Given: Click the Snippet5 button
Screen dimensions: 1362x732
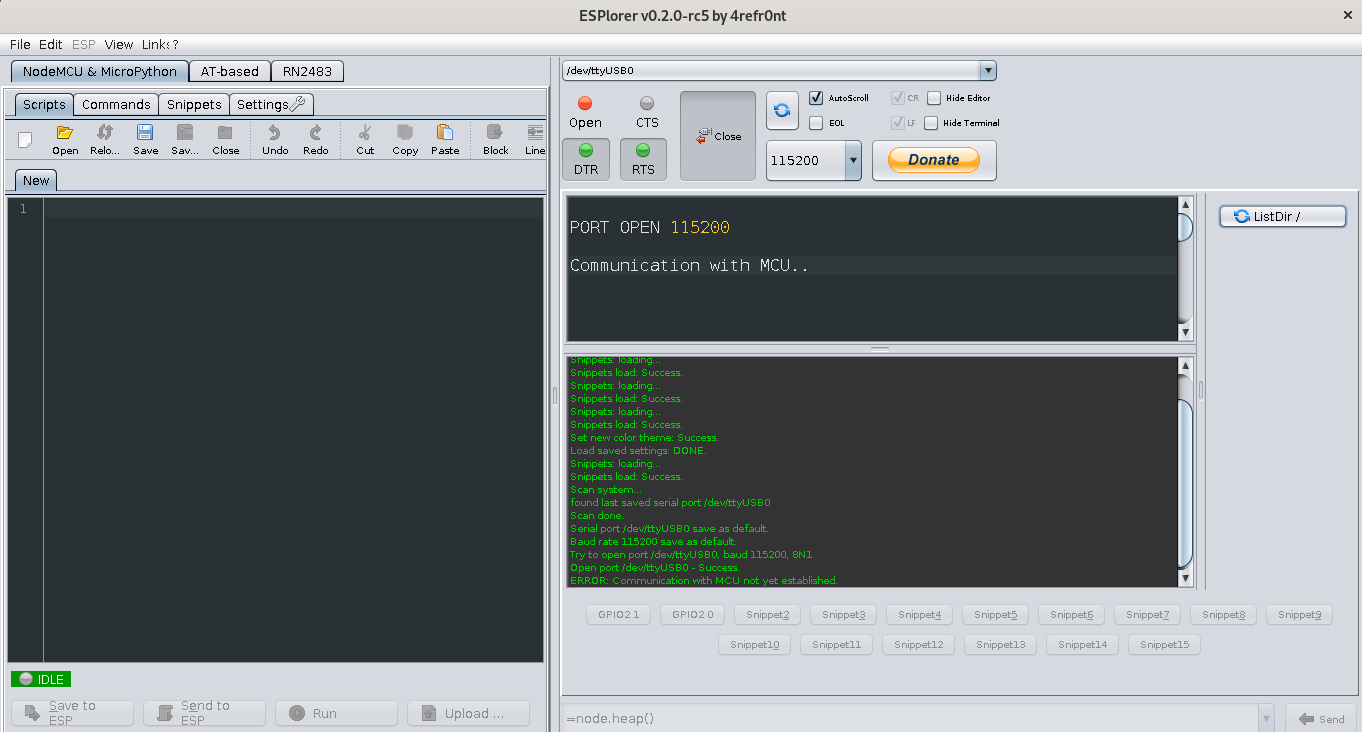Looking at the screenshot, I should [995, 614].
